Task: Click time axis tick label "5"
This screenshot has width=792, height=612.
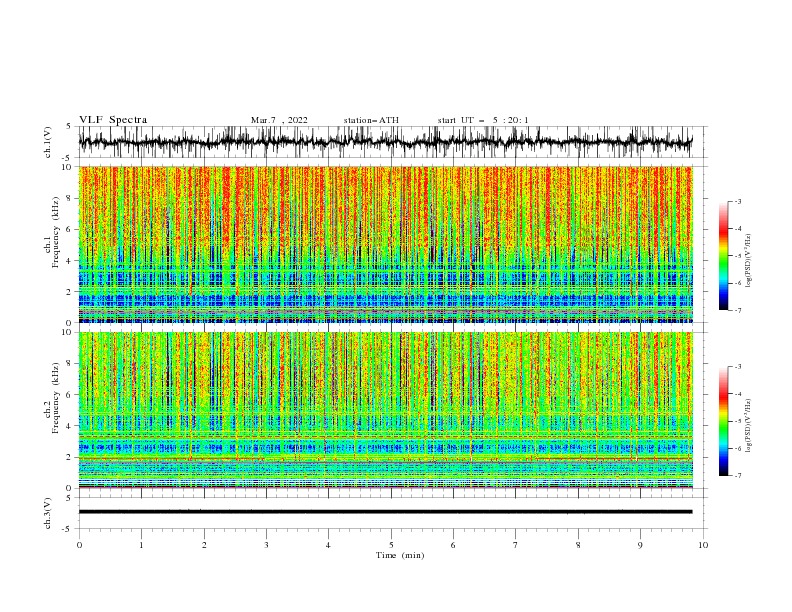Action: point(391,545)
